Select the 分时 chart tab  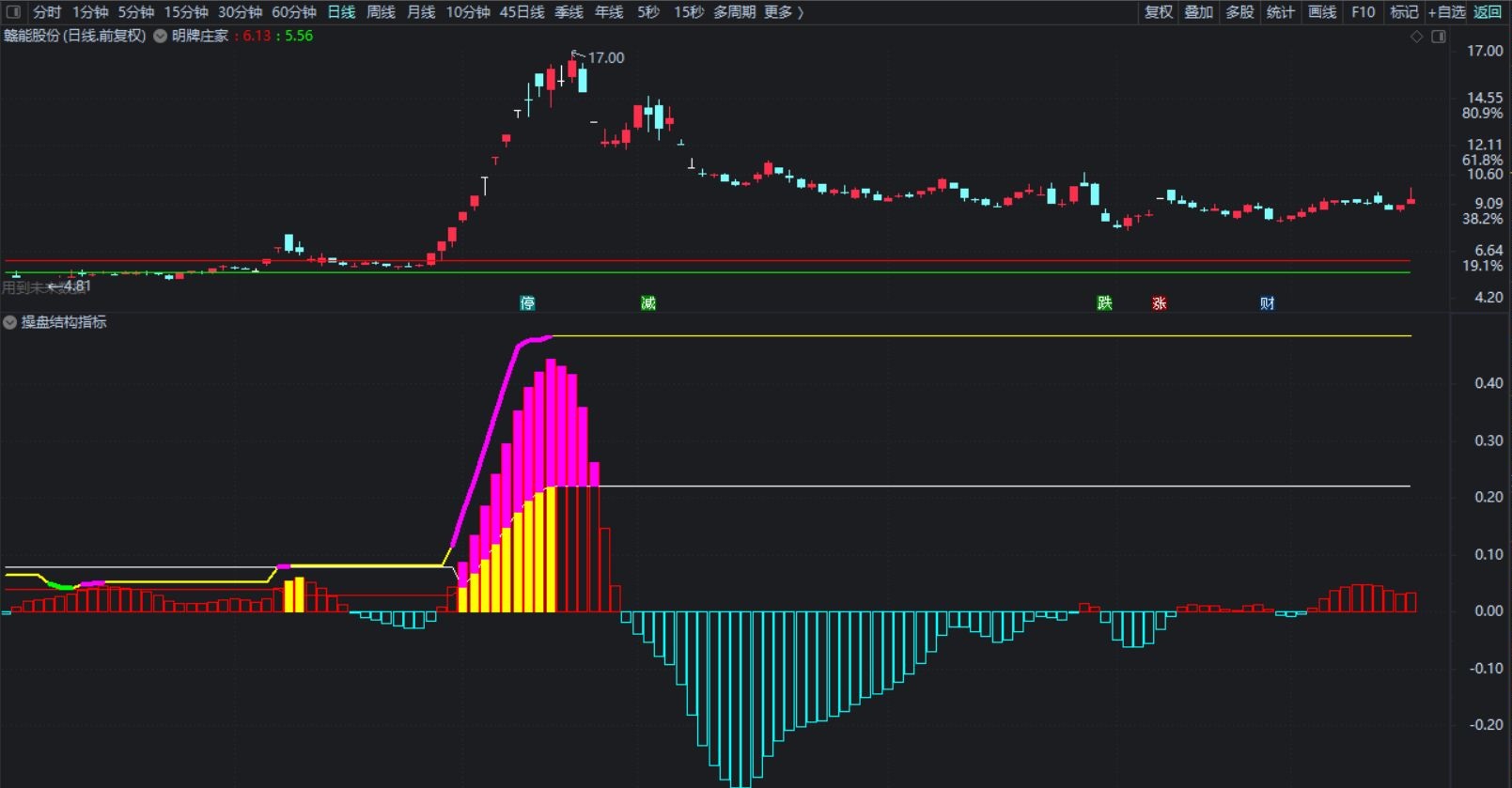click(47, 12)
